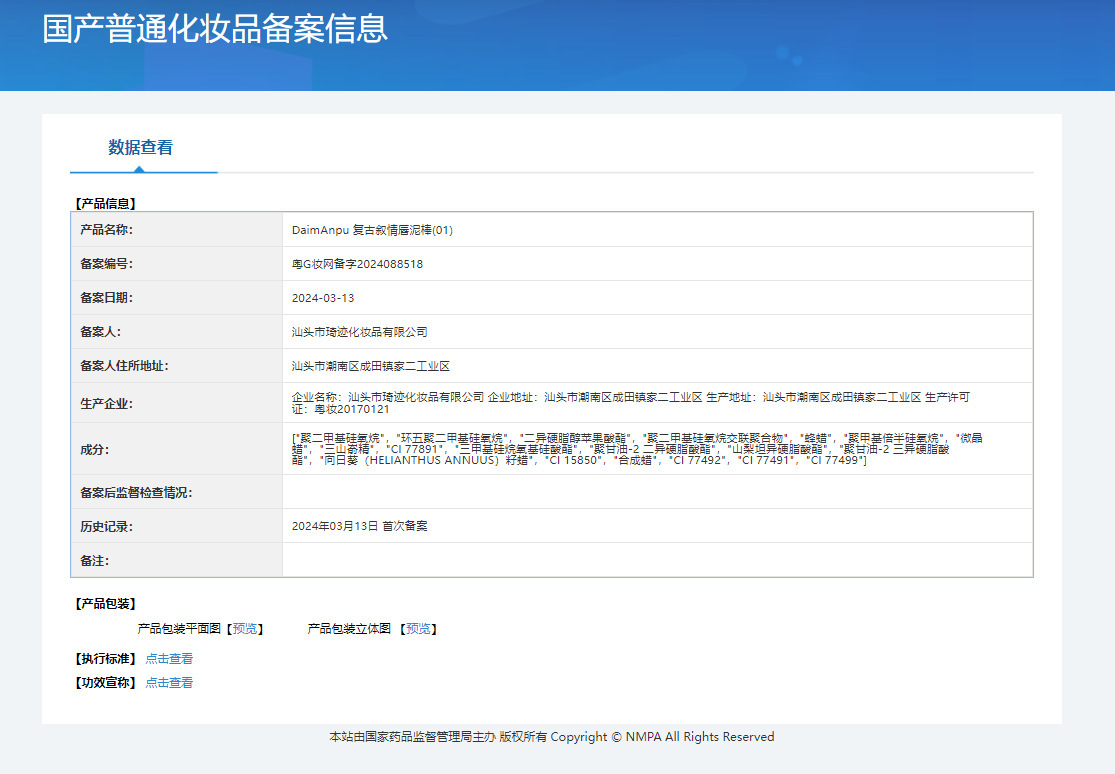Viewport: 1115px width, 774px height.
Task: Click the NMPA copyright footer text
Action: tap(552, 737)
